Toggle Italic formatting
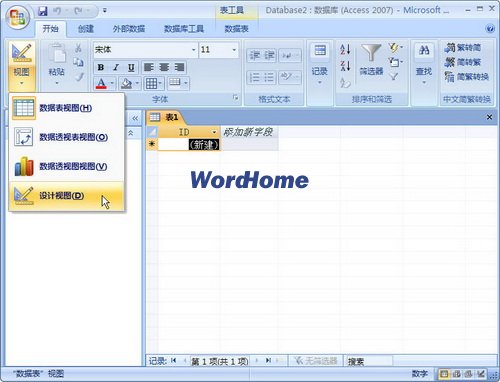 pos(116,67)
